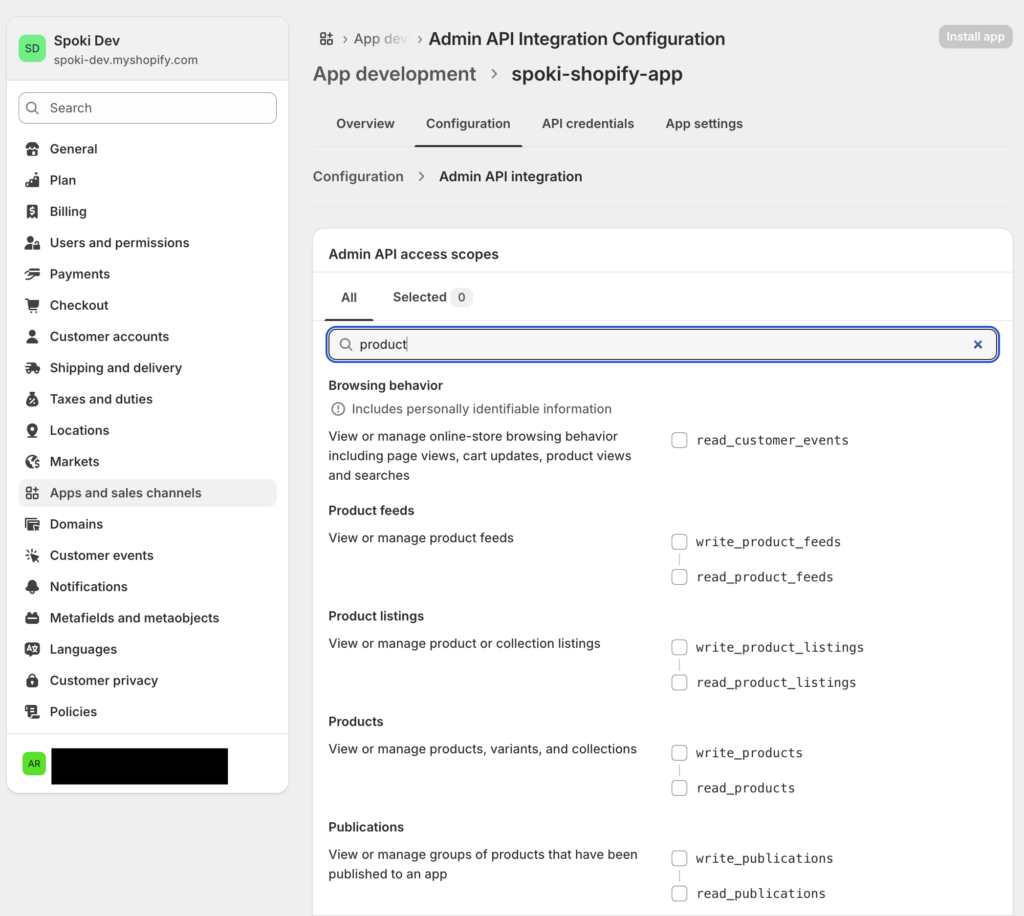Click the Locations pin icon
The image size is (1024, 916).
(32, 431)
